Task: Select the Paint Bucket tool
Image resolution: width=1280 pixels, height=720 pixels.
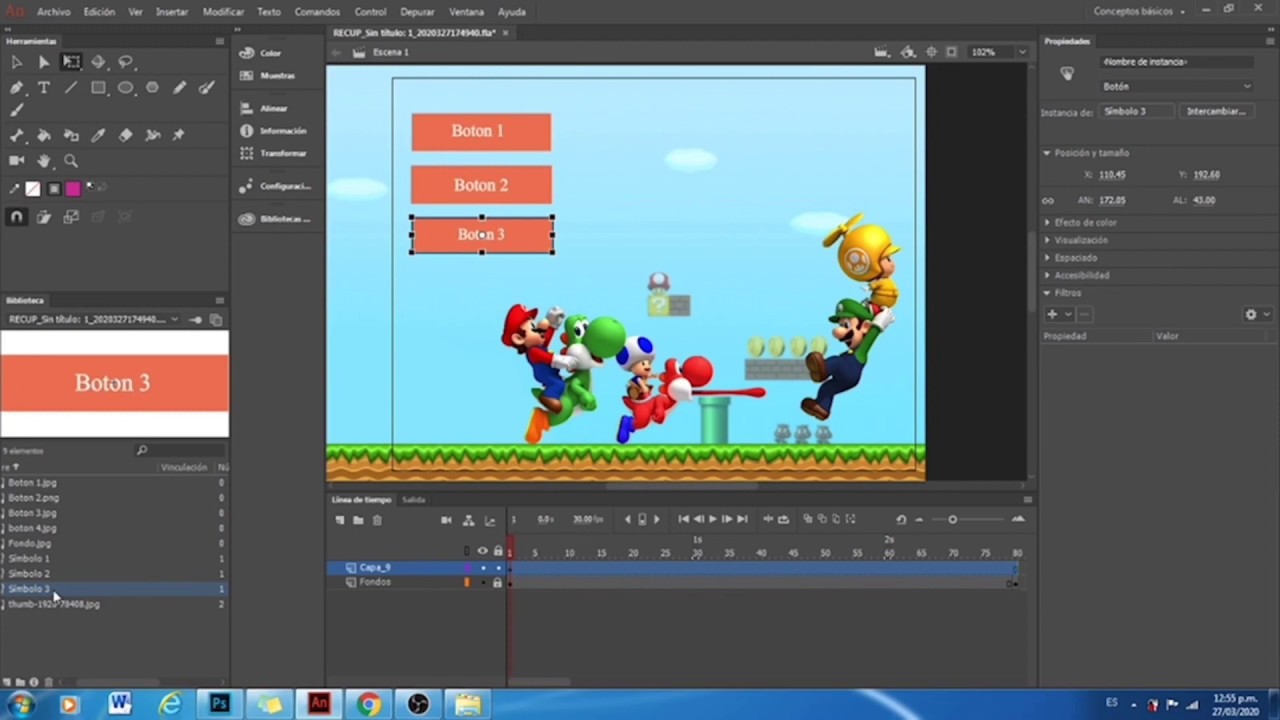Action: coord(44,135)
